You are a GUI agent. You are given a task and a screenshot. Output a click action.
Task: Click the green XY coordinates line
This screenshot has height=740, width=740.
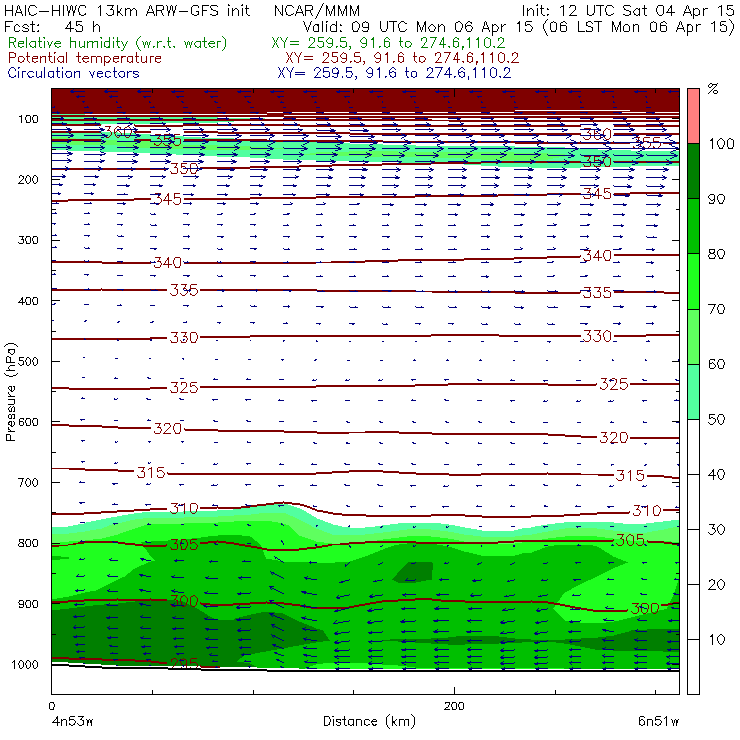388,43
